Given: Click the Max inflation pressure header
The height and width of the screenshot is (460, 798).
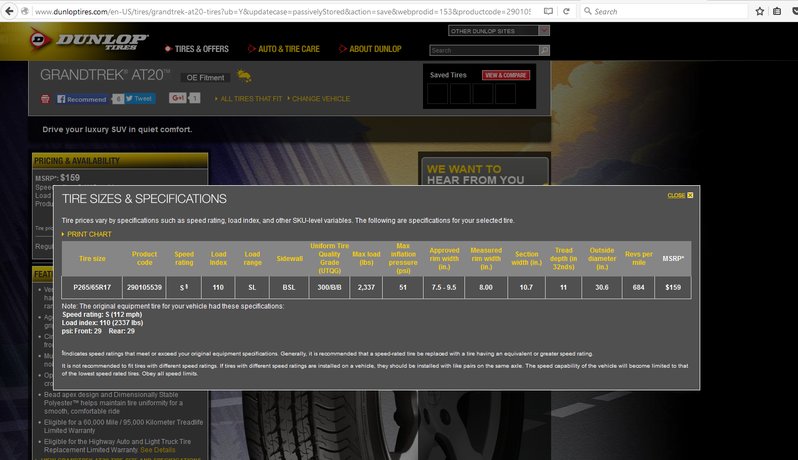Looking at the screenshot, I should click(403, 258).
